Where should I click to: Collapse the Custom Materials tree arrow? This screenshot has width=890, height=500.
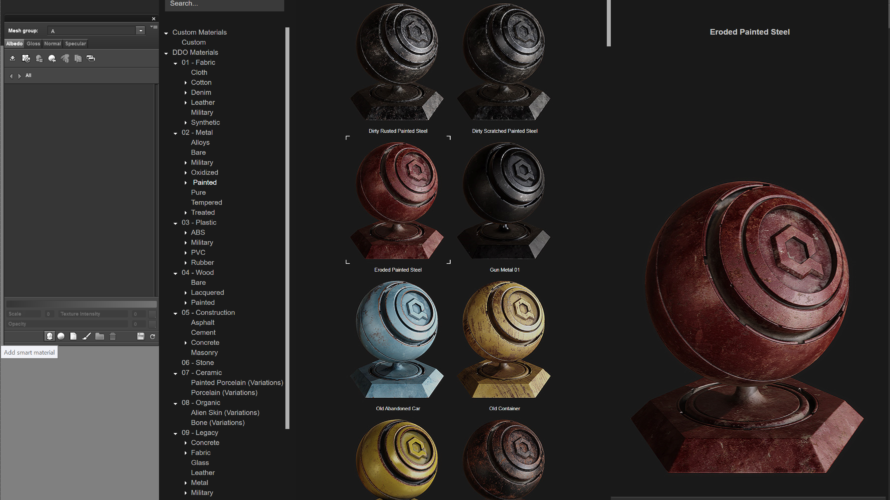point(166,33)
